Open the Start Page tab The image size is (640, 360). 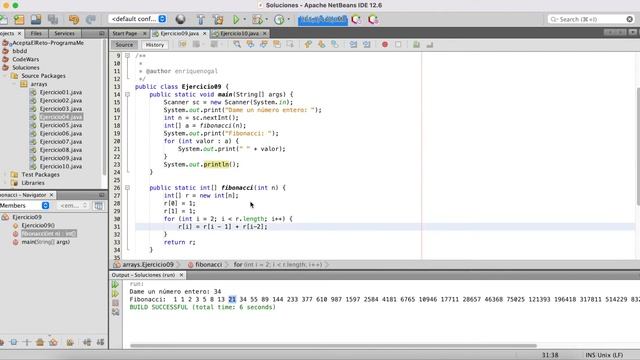(125, 33)
